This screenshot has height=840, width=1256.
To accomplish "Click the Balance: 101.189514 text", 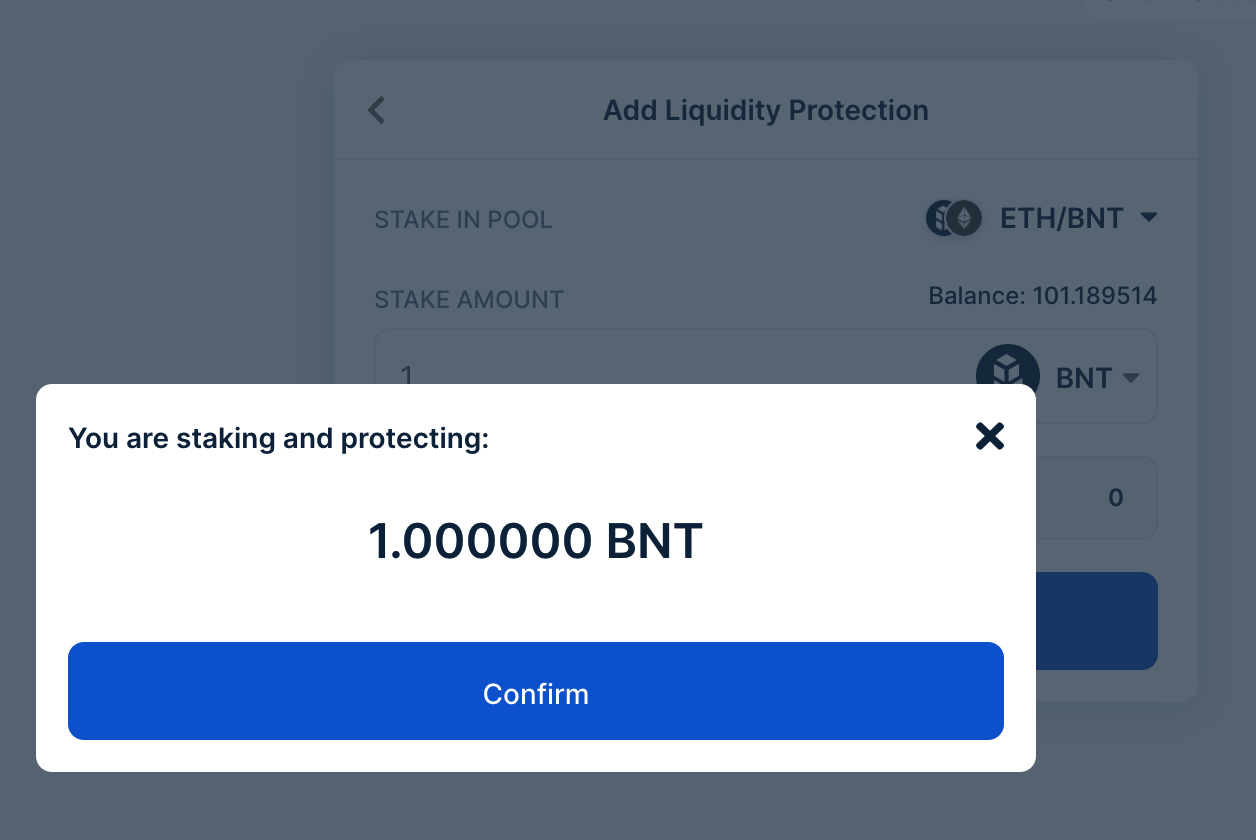I will 1043,295.
